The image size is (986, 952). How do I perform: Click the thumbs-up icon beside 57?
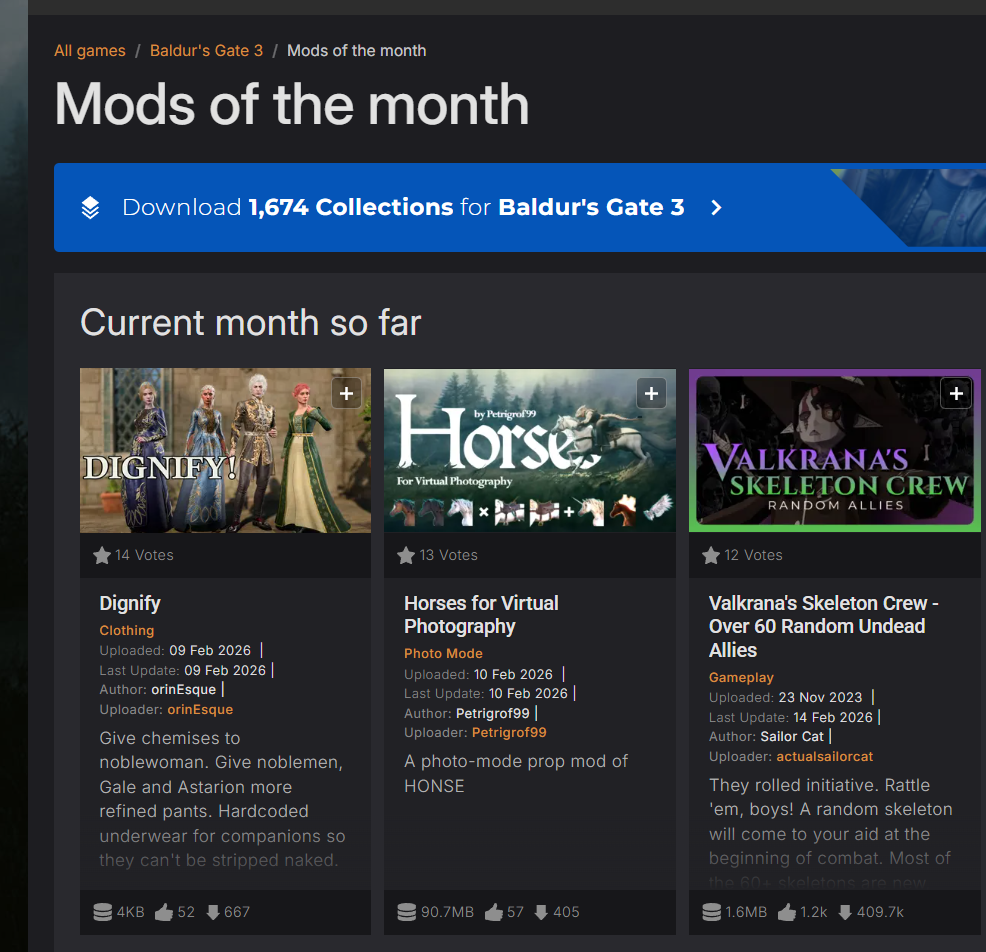point(494,912)
